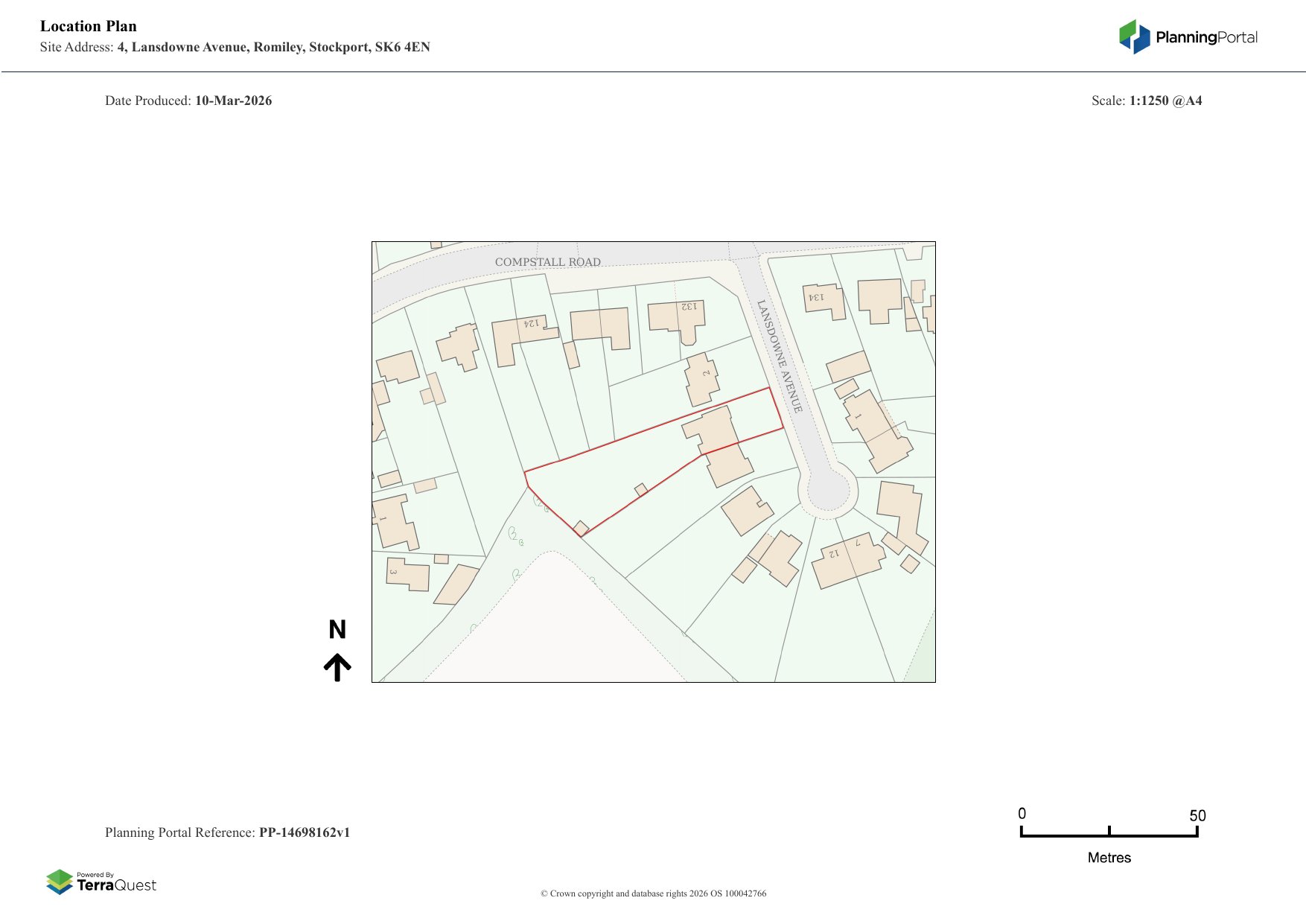This screenshot has height=924, width=1306.
Task: Click the 0 to 50 metres scale bar
Action: coord(1109,832)
